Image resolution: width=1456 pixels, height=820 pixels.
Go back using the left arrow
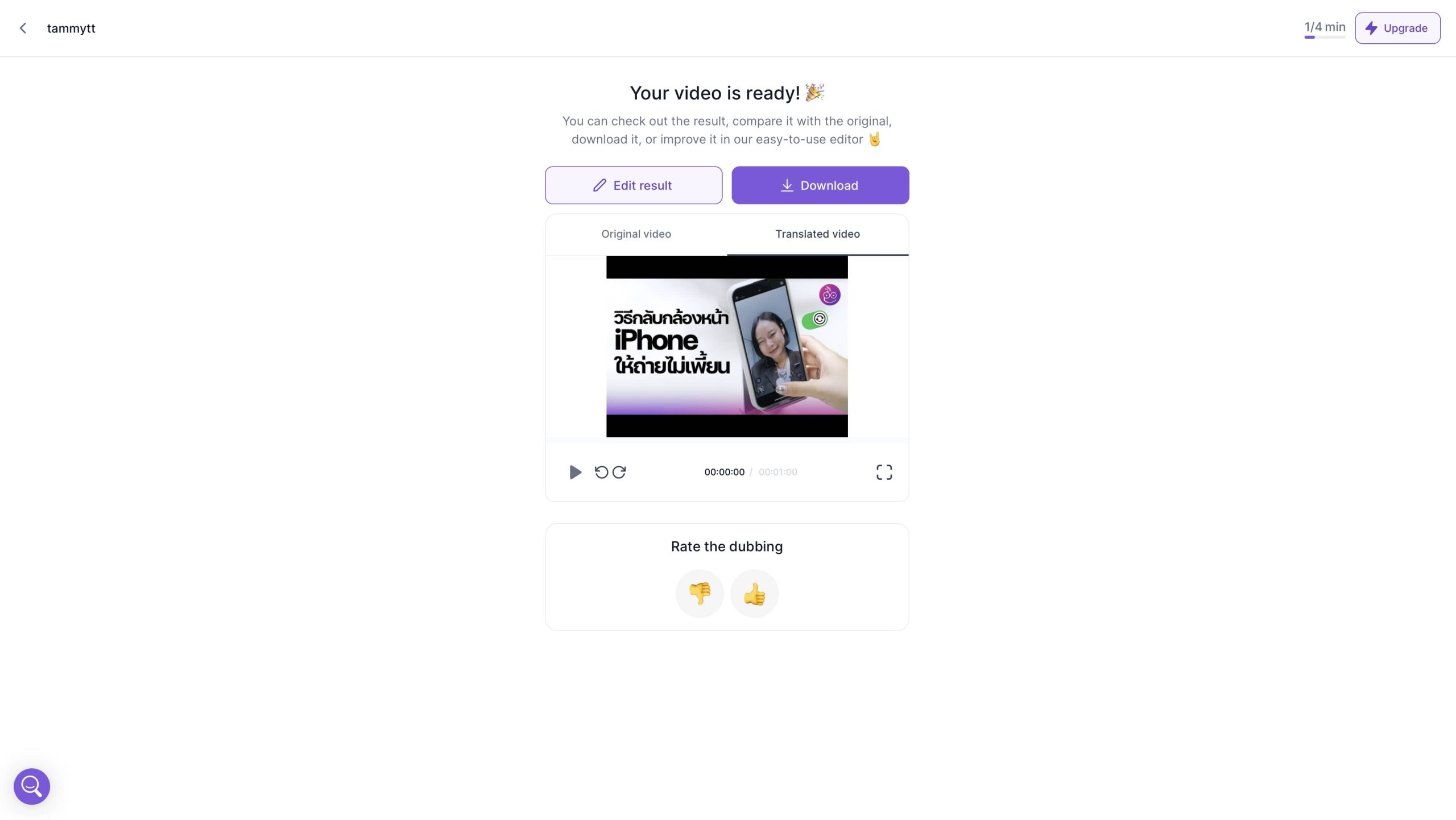click(23, 28)
